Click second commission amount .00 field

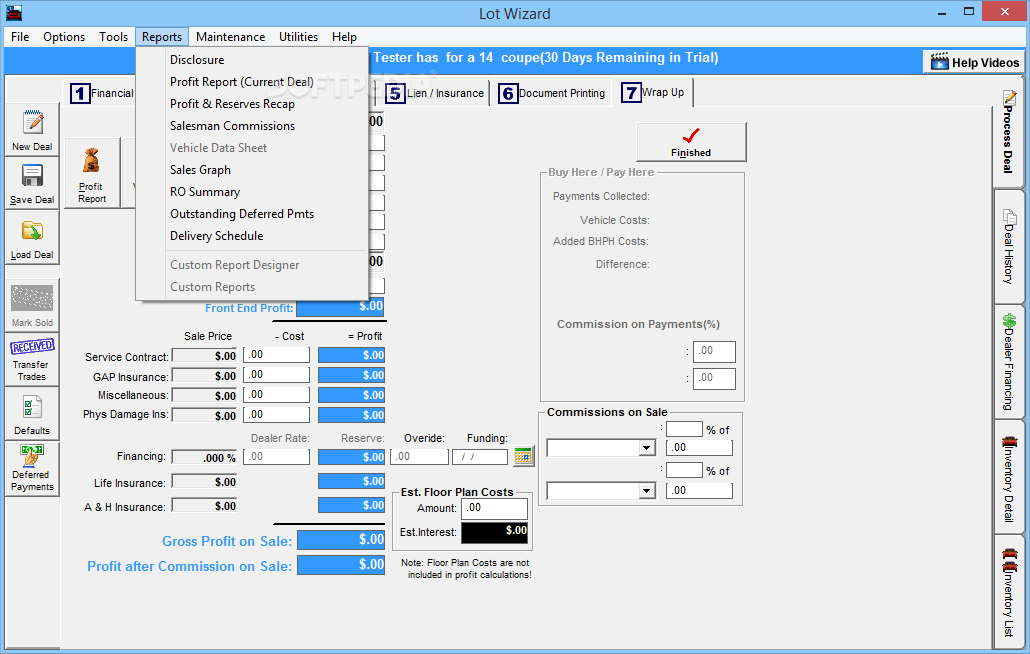699,490
